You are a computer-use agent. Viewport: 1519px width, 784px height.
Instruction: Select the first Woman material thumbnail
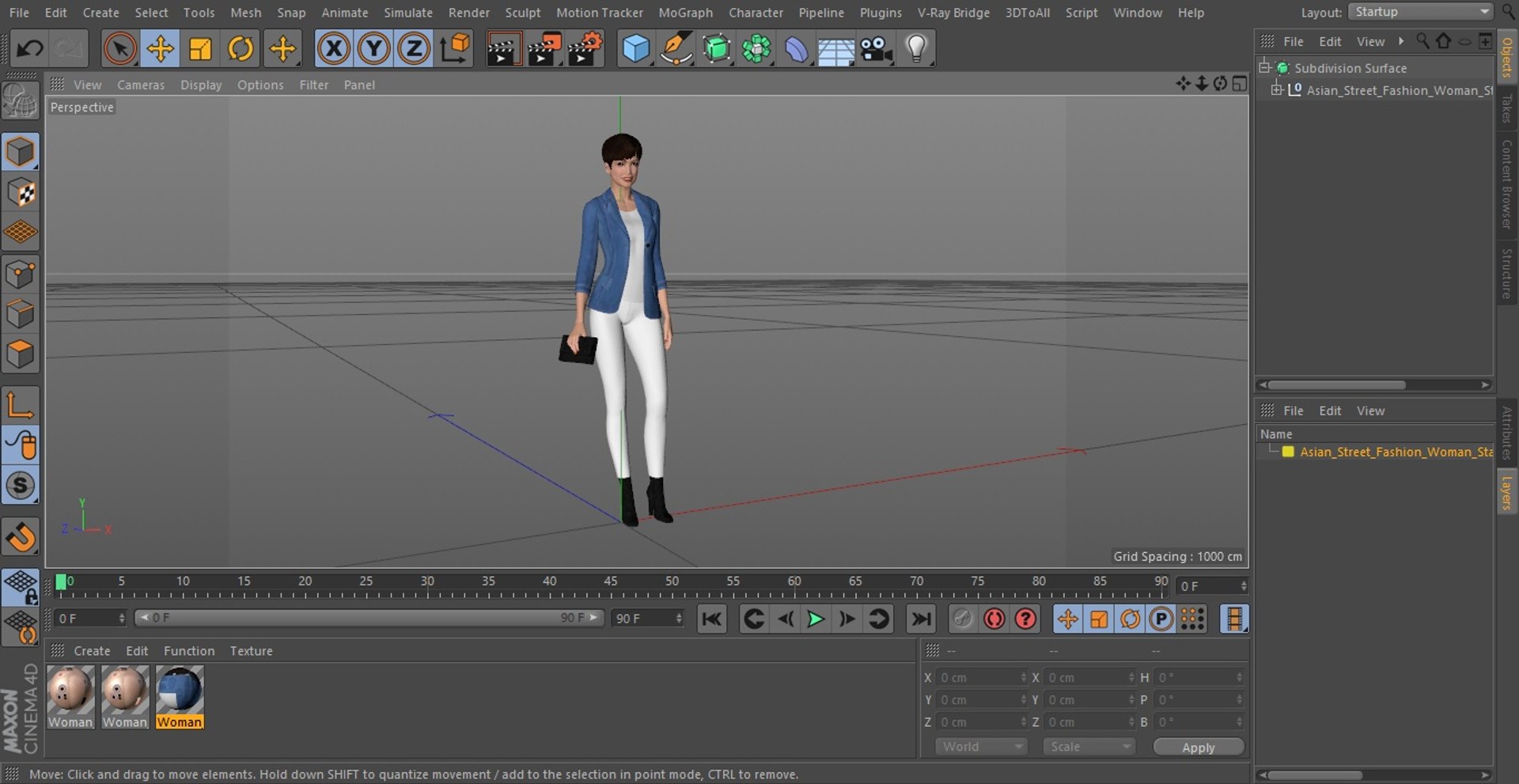(x=70, y=690)
